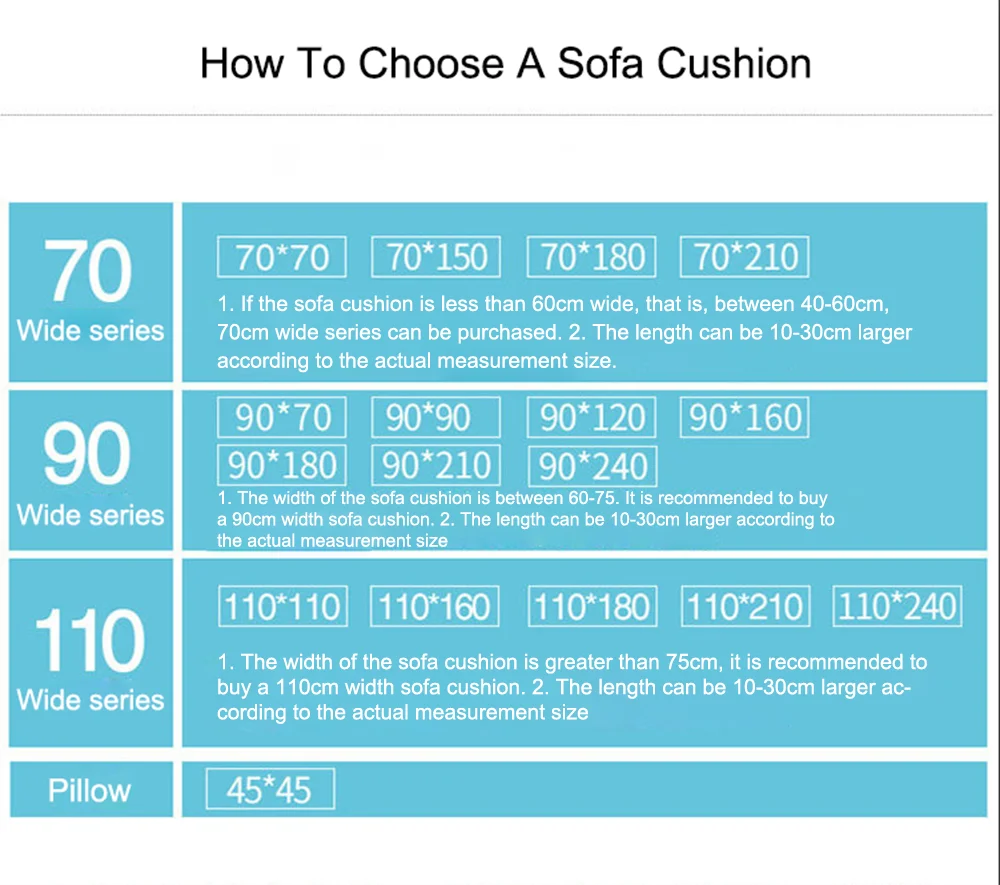Choose the 90*90 cushion size

point(435,417)
